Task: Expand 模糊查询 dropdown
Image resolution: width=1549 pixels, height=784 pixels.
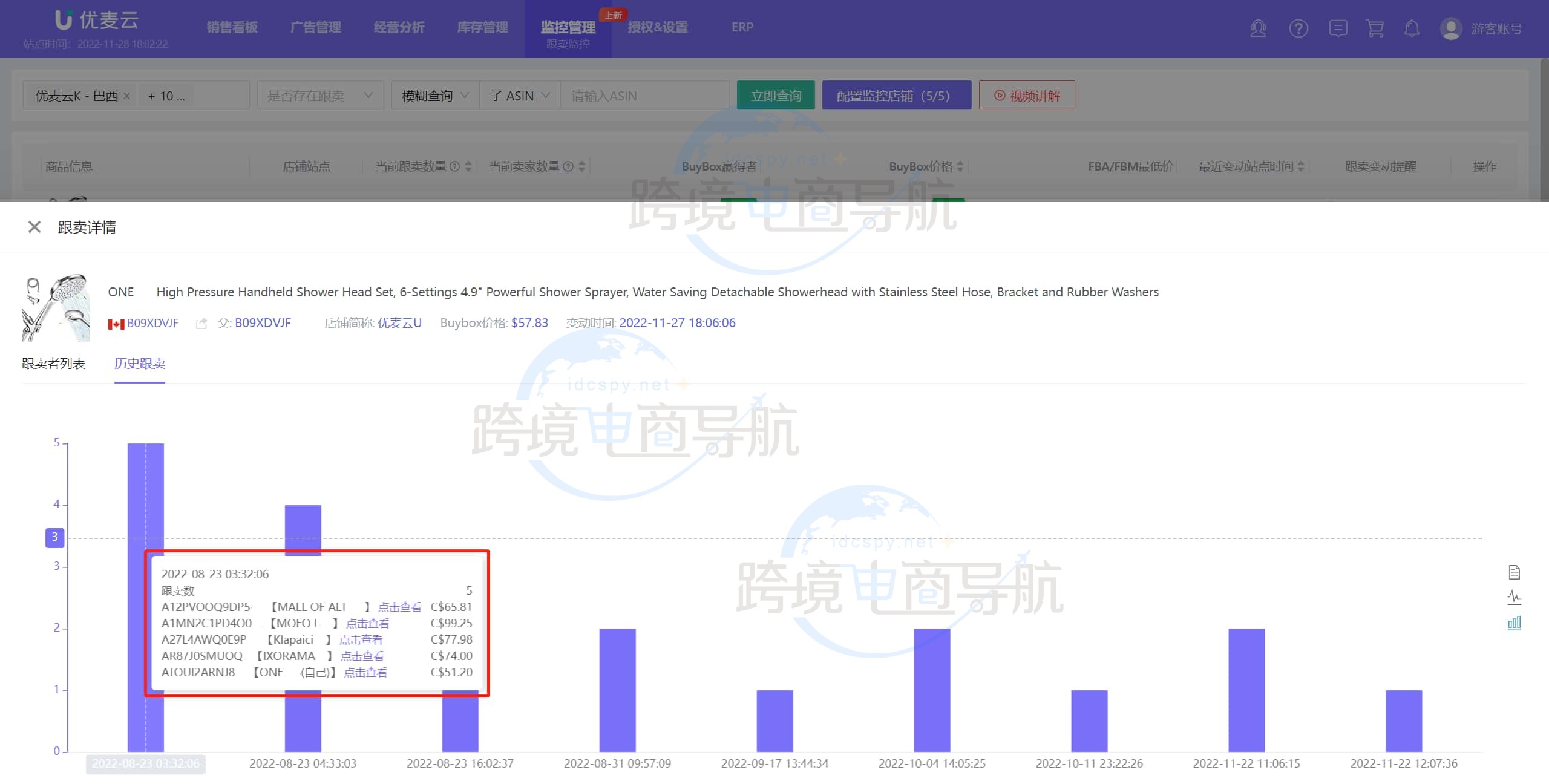Action: (435, 96)
